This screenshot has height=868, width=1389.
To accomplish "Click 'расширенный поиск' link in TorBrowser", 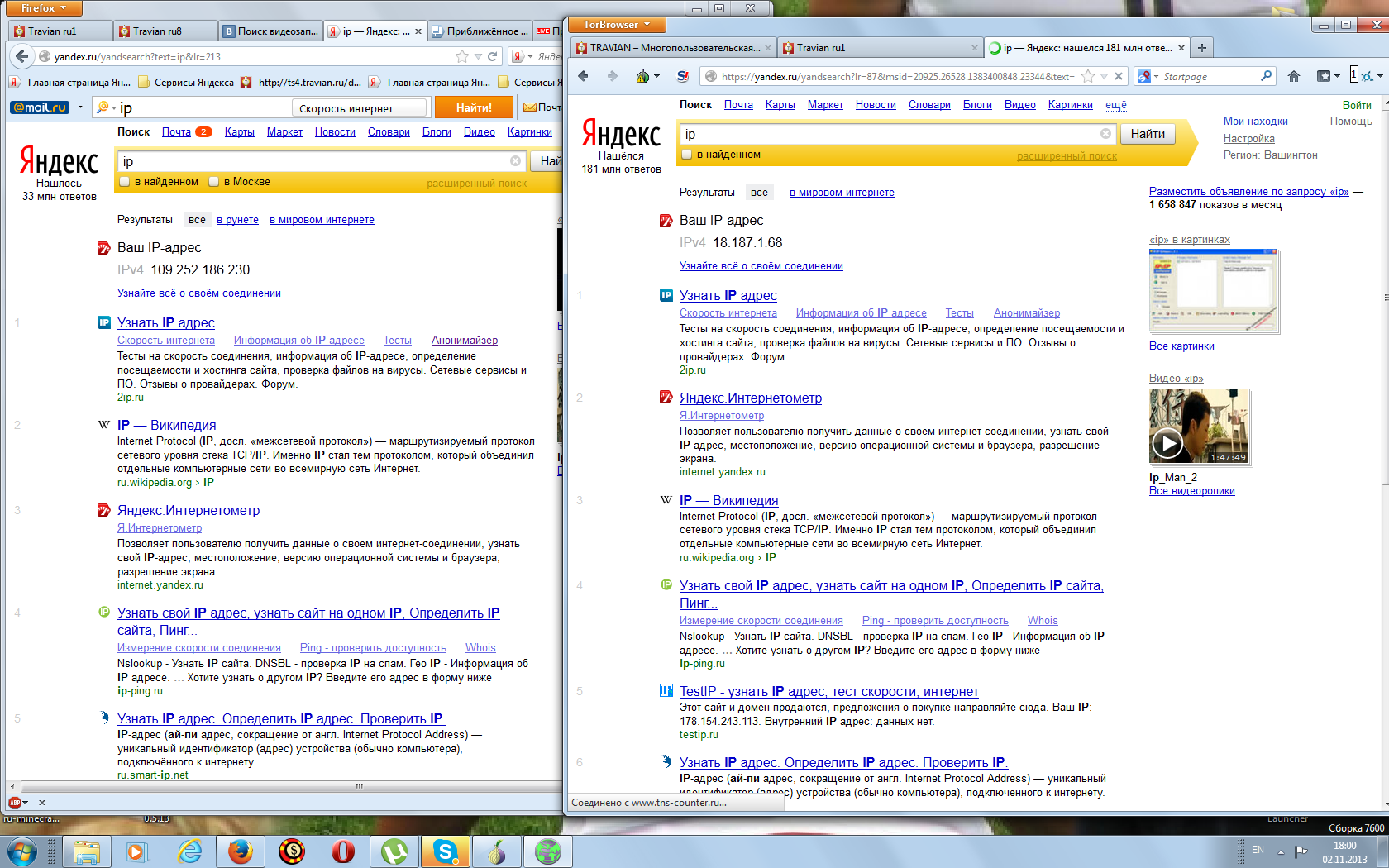I will 1067,156.
